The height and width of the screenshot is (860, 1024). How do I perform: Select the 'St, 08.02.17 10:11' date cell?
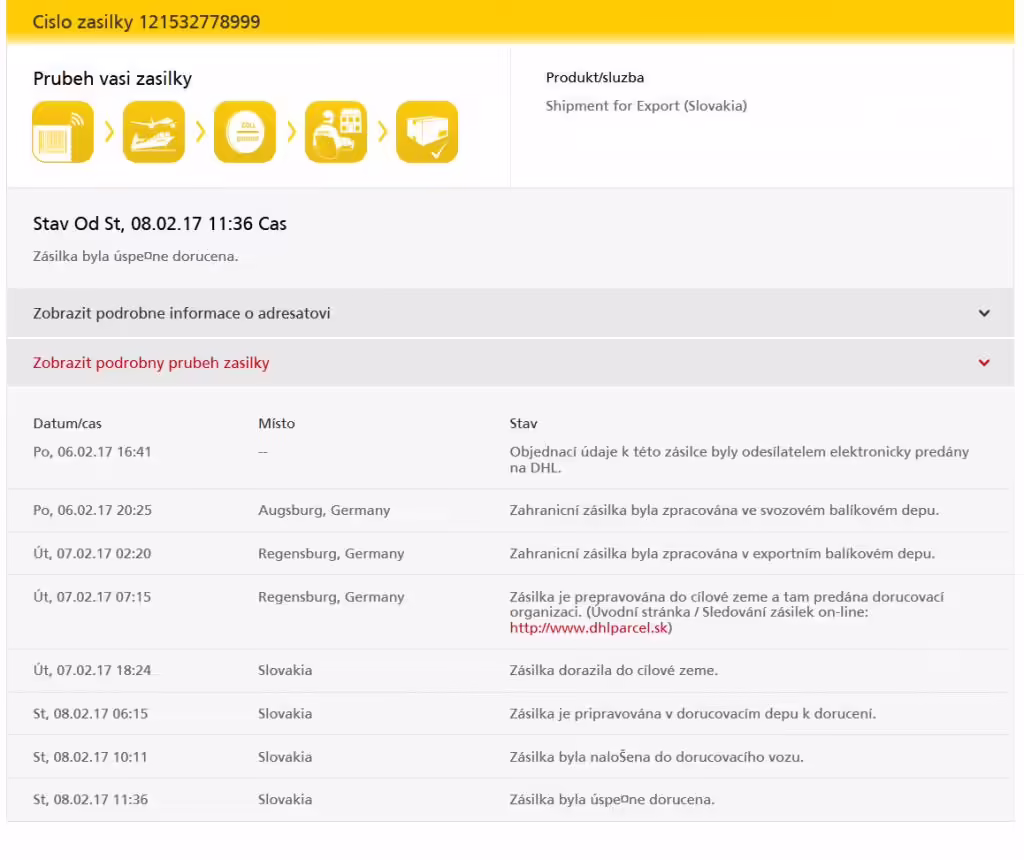(90, 757)
